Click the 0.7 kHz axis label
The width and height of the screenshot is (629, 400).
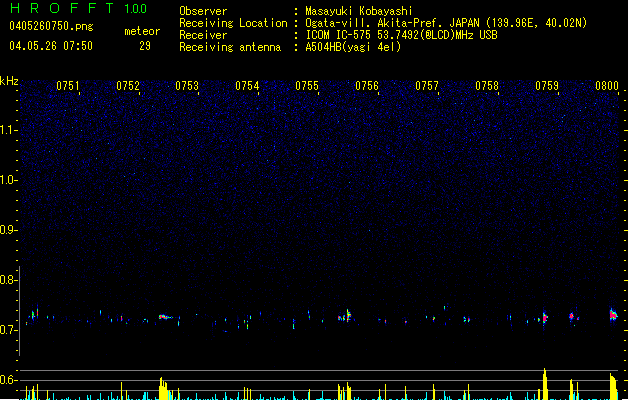coord(9,330)
